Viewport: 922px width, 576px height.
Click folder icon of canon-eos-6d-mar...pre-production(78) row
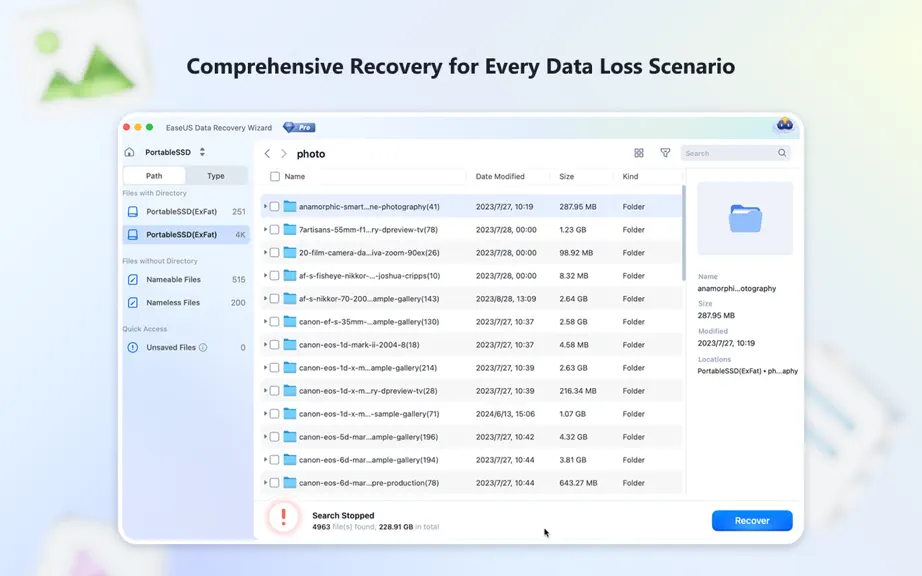click(x=289, y=483)
